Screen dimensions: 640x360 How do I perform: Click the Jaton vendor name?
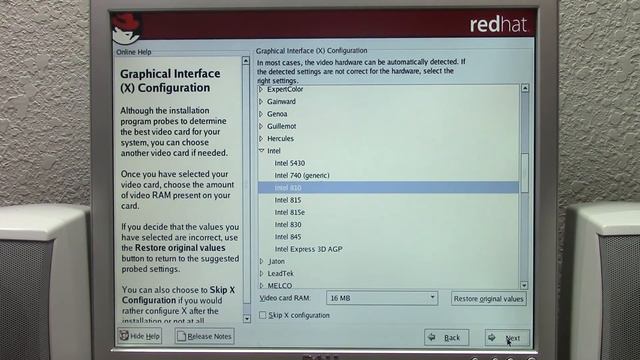point(277,261)
